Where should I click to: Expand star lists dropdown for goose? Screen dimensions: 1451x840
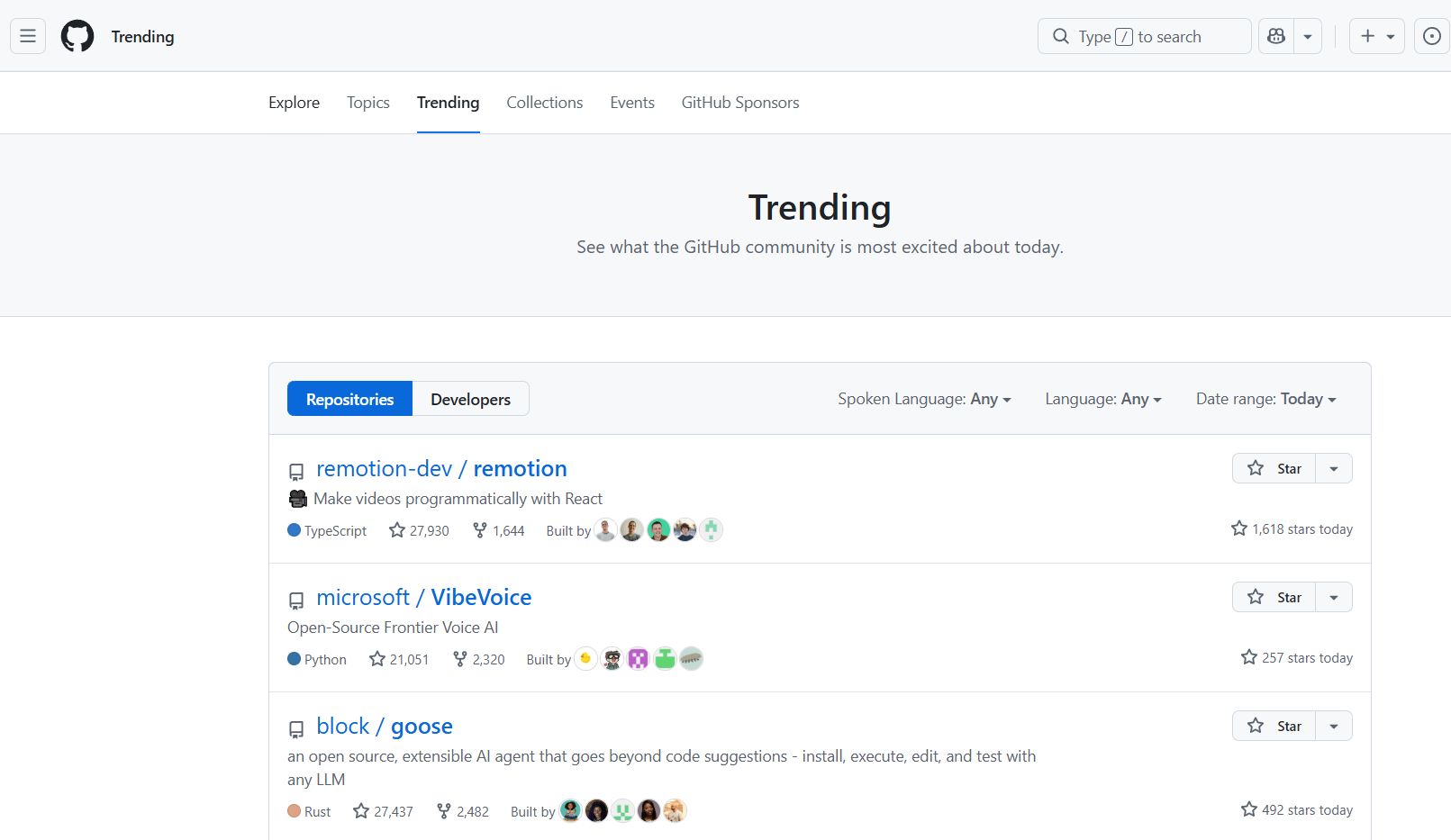point(1334,726)
